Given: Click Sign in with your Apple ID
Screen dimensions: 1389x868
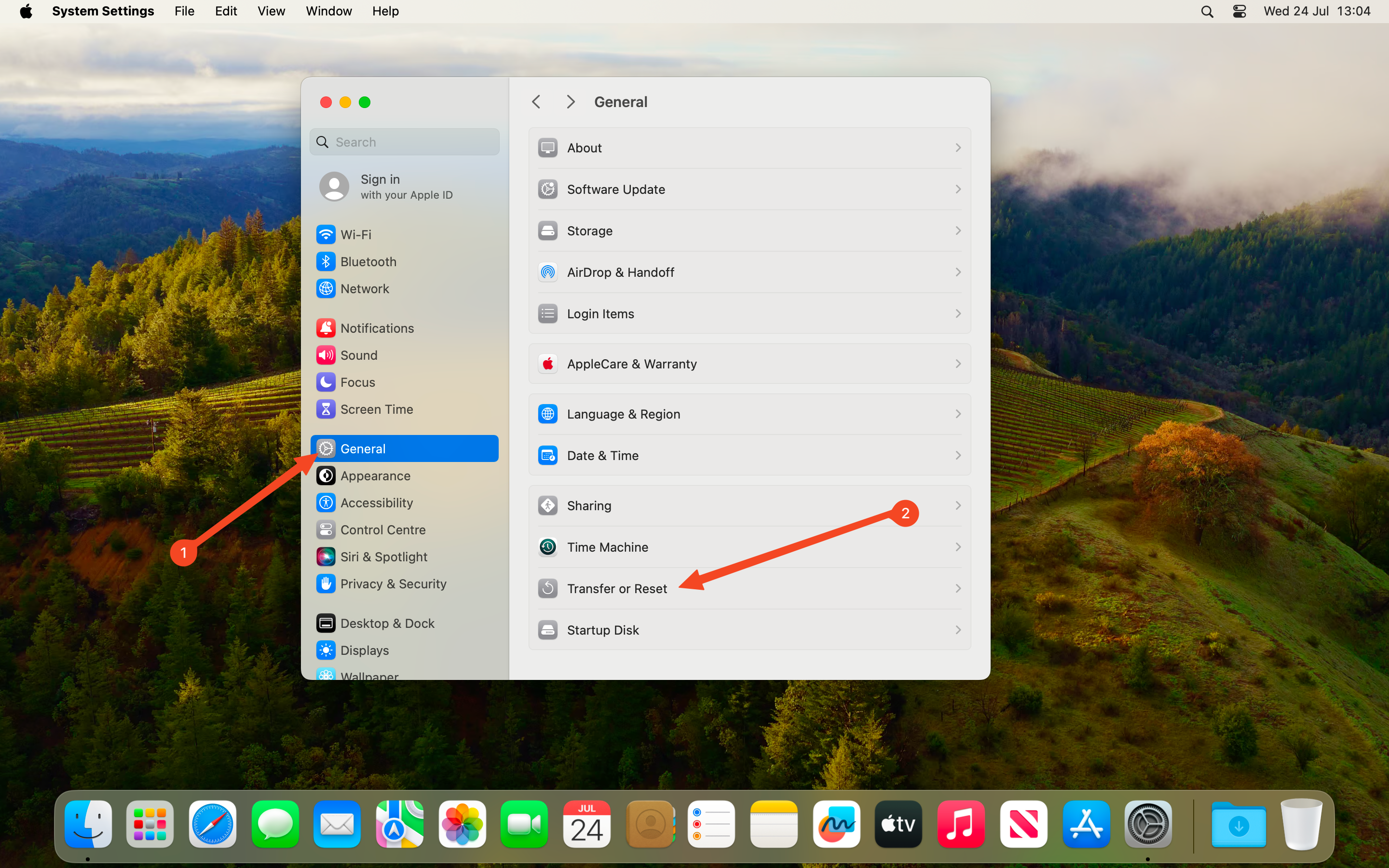Looking at the screenshot, I should tap(404, 186).
